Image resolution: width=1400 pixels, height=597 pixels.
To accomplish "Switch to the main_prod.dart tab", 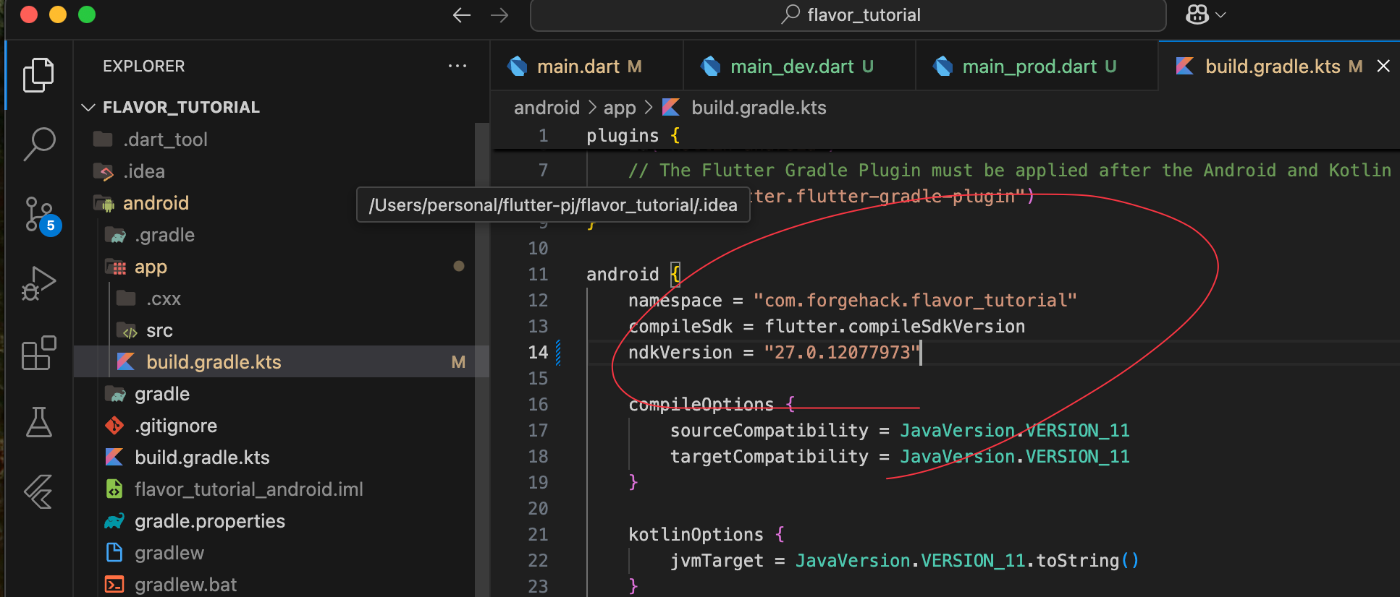I will tap(1036, 67).
